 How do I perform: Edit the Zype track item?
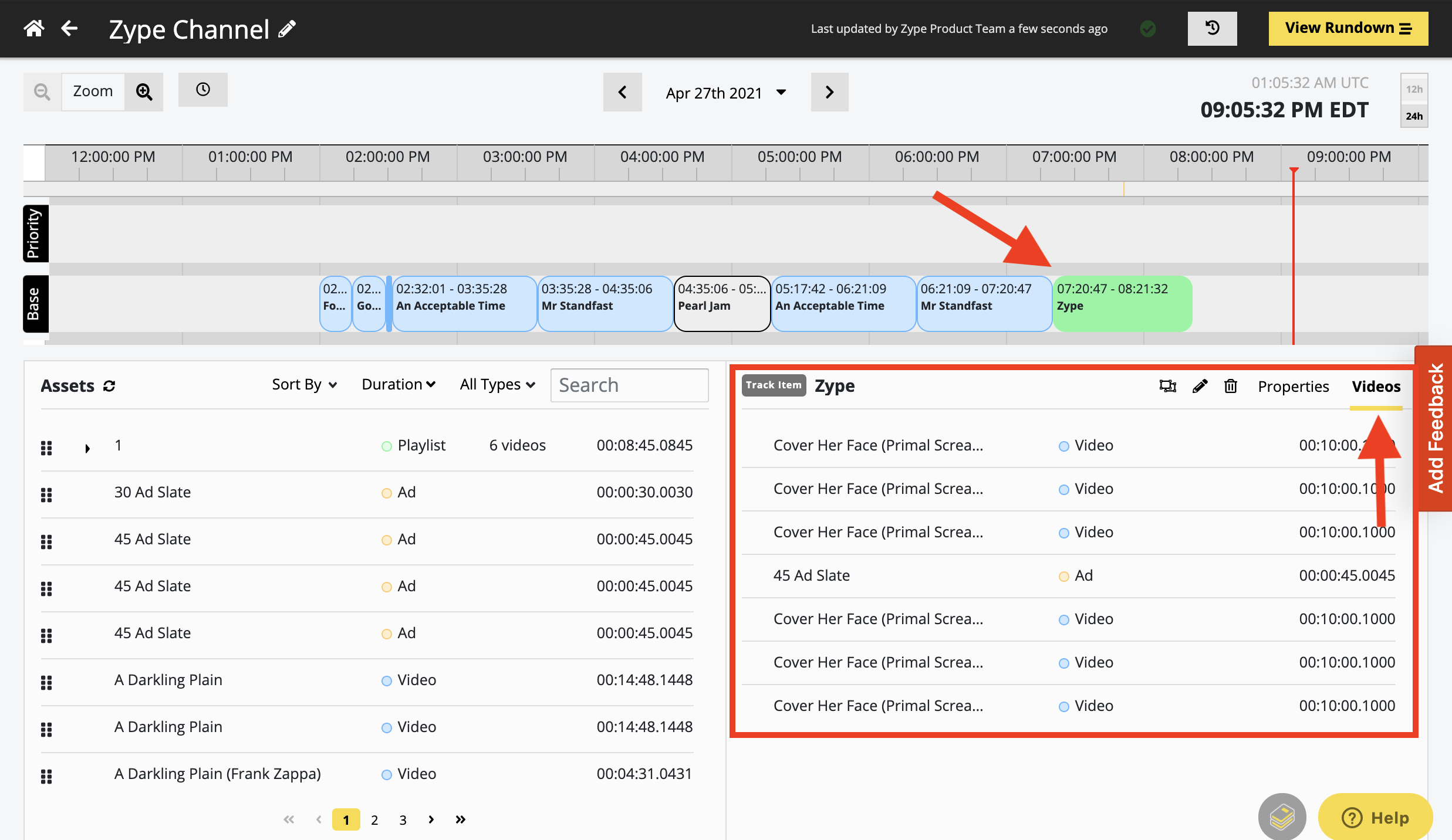(x=1200, y=386)
